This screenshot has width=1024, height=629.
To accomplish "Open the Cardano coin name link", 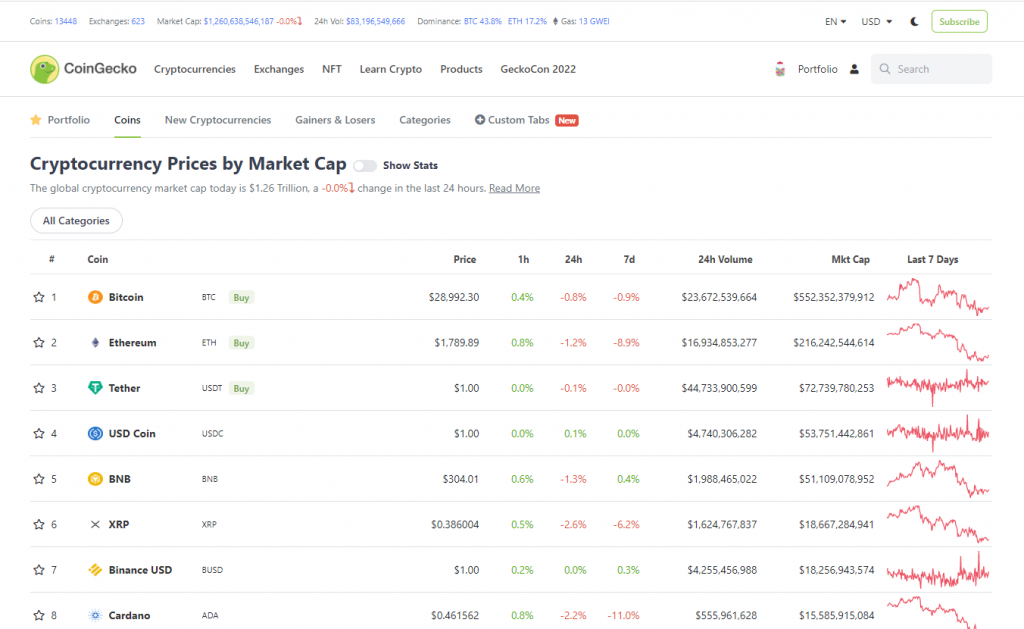I will pos(129,615).
